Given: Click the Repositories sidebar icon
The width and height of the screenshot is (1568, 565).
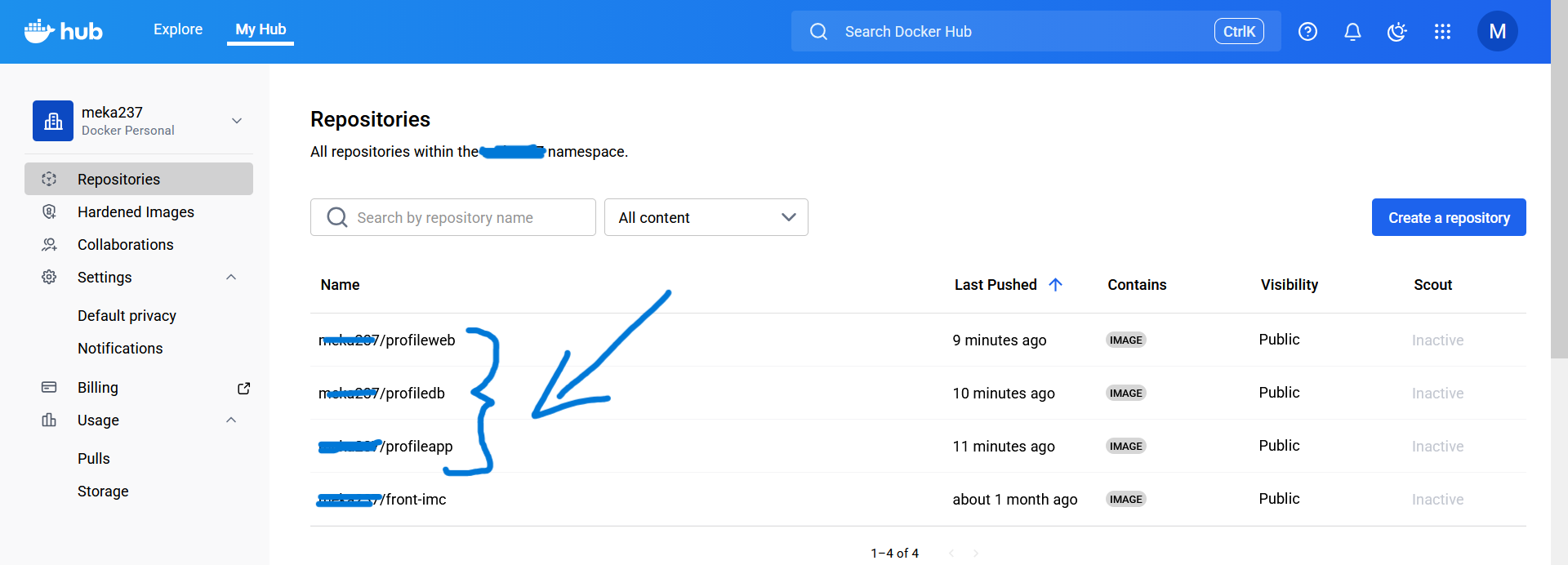Looking at the screenshot, I should (x=49, y=179).
